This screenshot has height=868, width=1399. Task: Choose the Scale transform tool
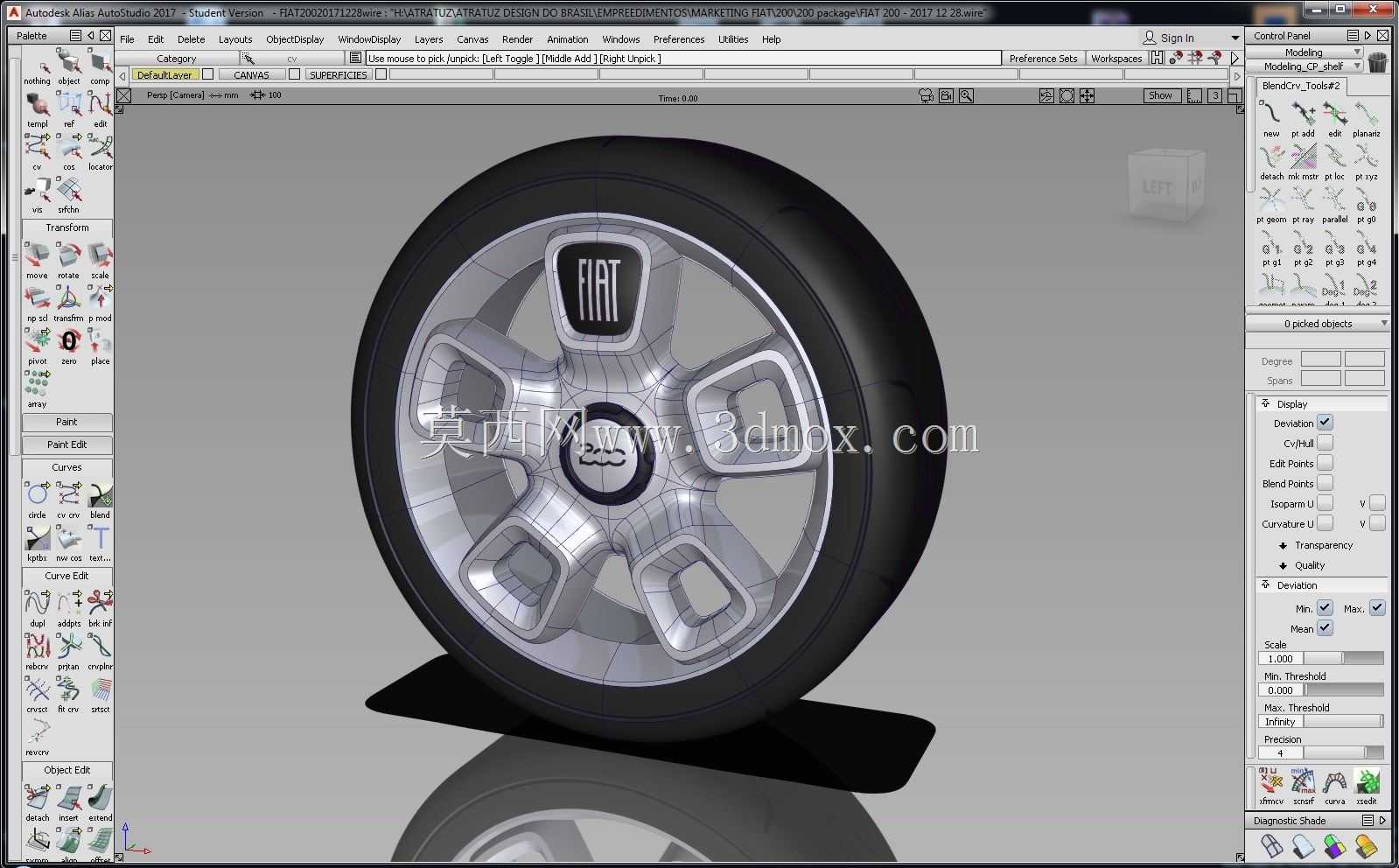(100, 260)
